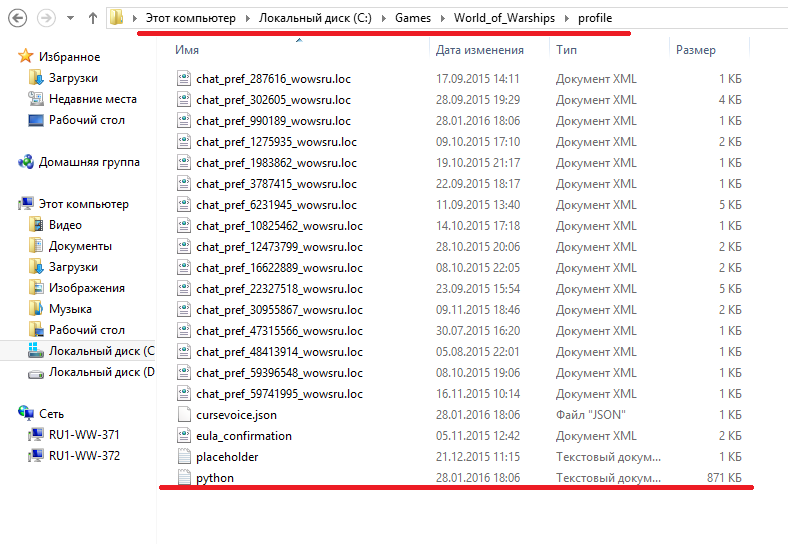Open Видео folder in sidebar
The height and width of the screenshot is (544, 788).
pyautogui.click(x=65, y=225)
